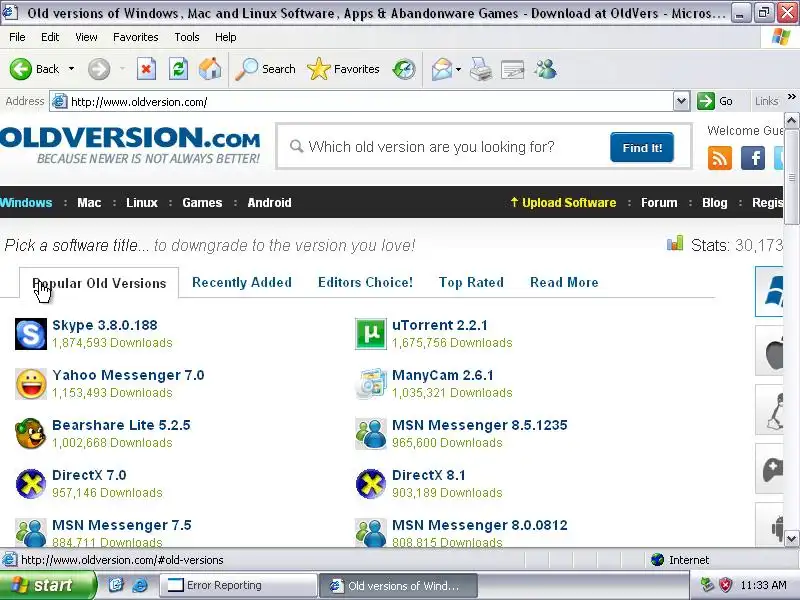This screenshot has height=600, width=800.
Task: Open the Yahoo Messenger 7.0 link
Action: tap(128, 375)
